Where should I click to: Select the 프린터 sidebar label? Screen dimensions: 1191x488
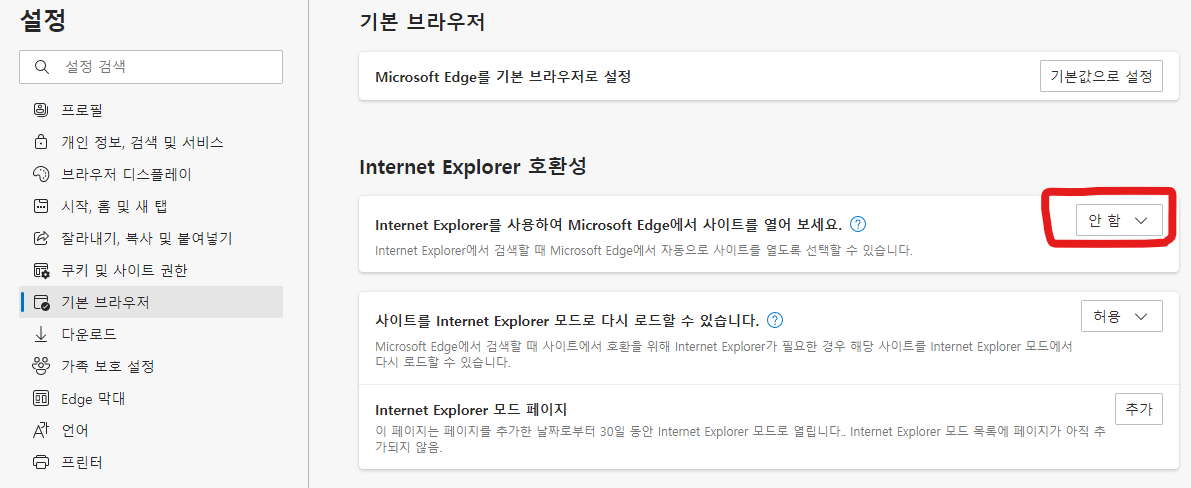click(81, 462)
